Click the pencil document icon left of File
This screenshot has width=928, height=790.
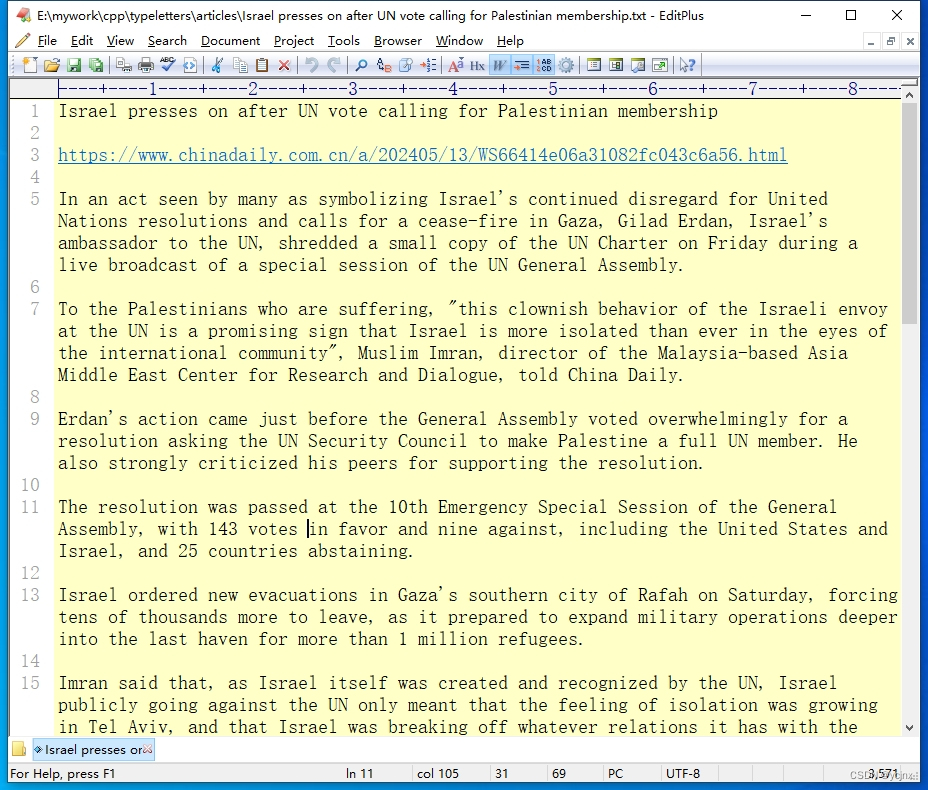click(x=22, y=41)
